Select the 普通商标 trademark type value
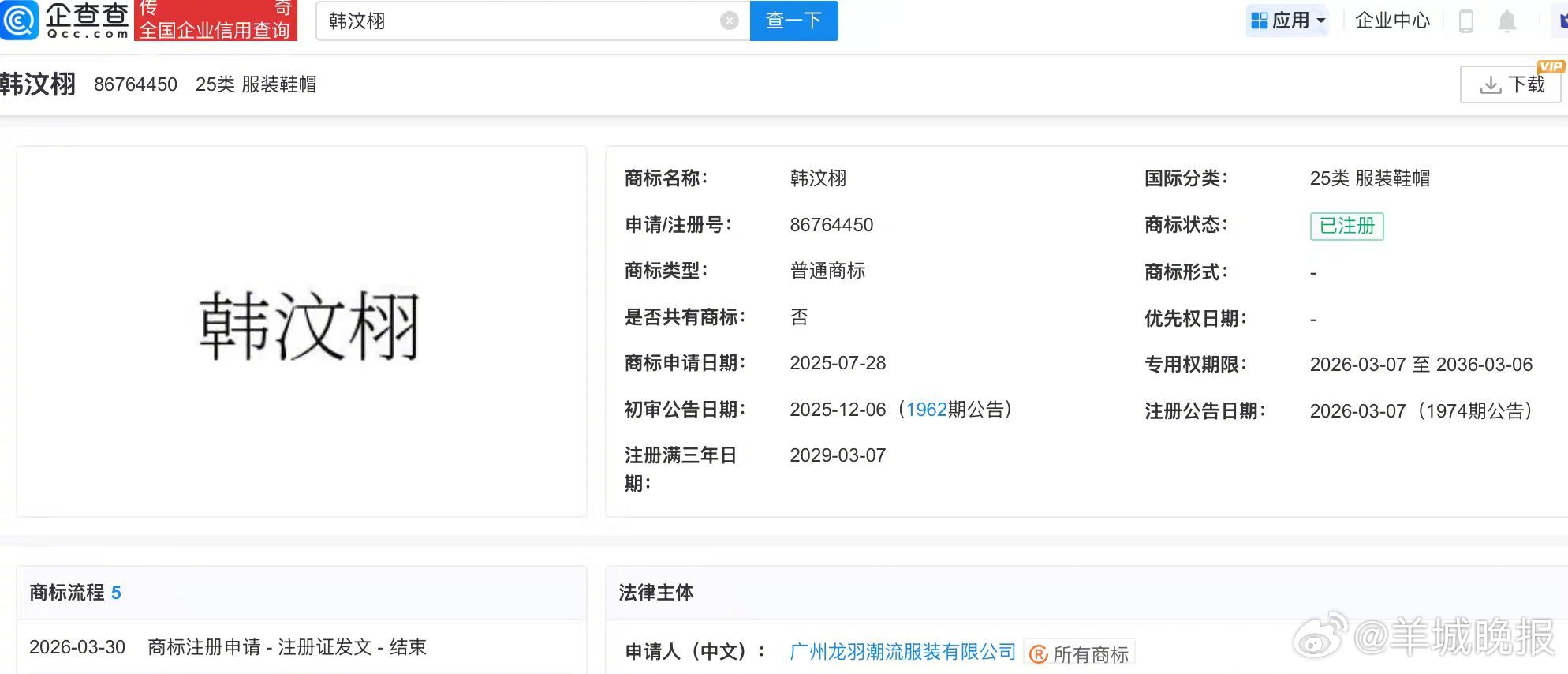Screen dimensions: 1568x674 point(827,271)
